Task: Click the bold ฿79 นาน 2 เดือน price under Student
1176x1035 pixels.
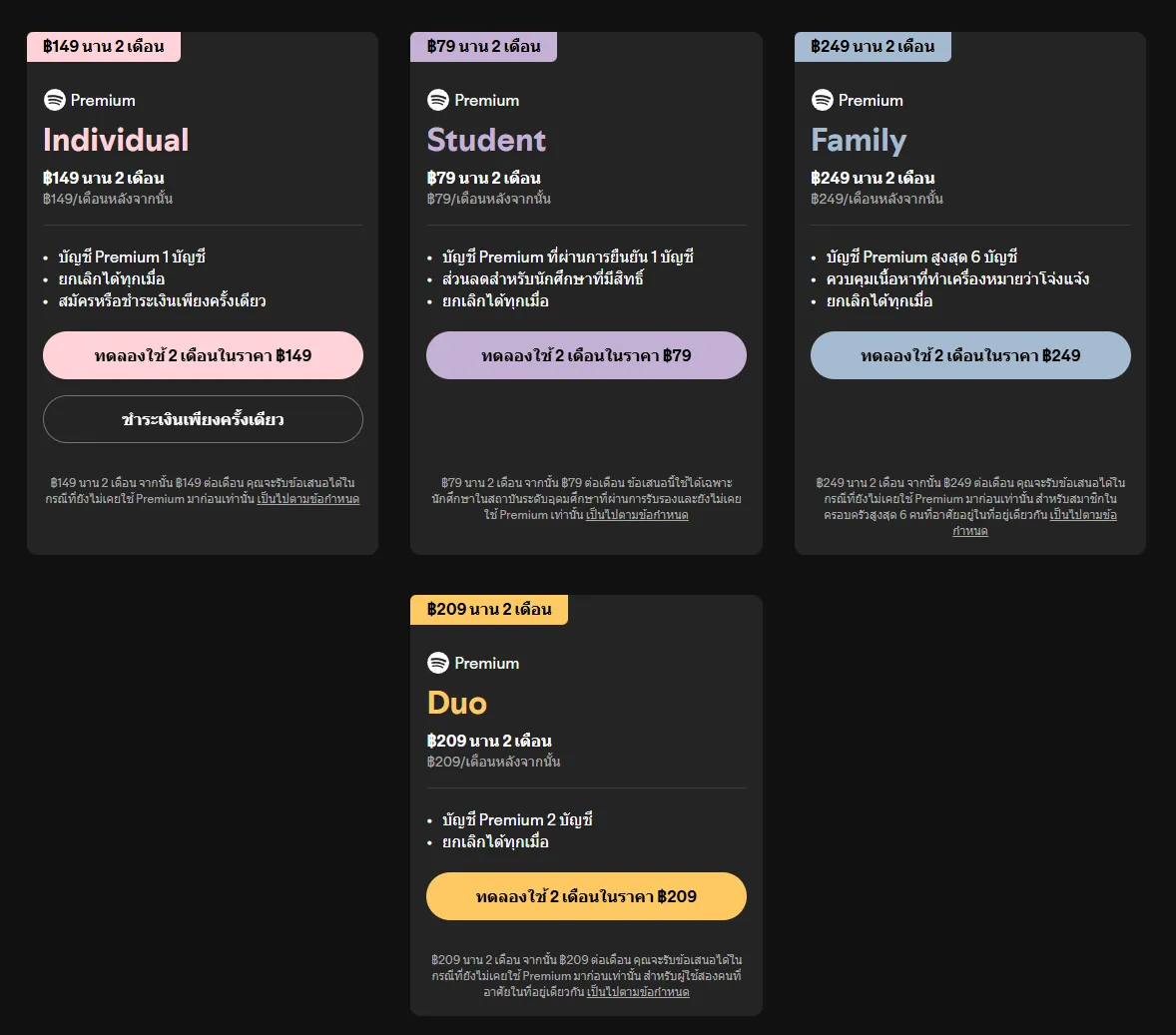Action: click(484, 179)
